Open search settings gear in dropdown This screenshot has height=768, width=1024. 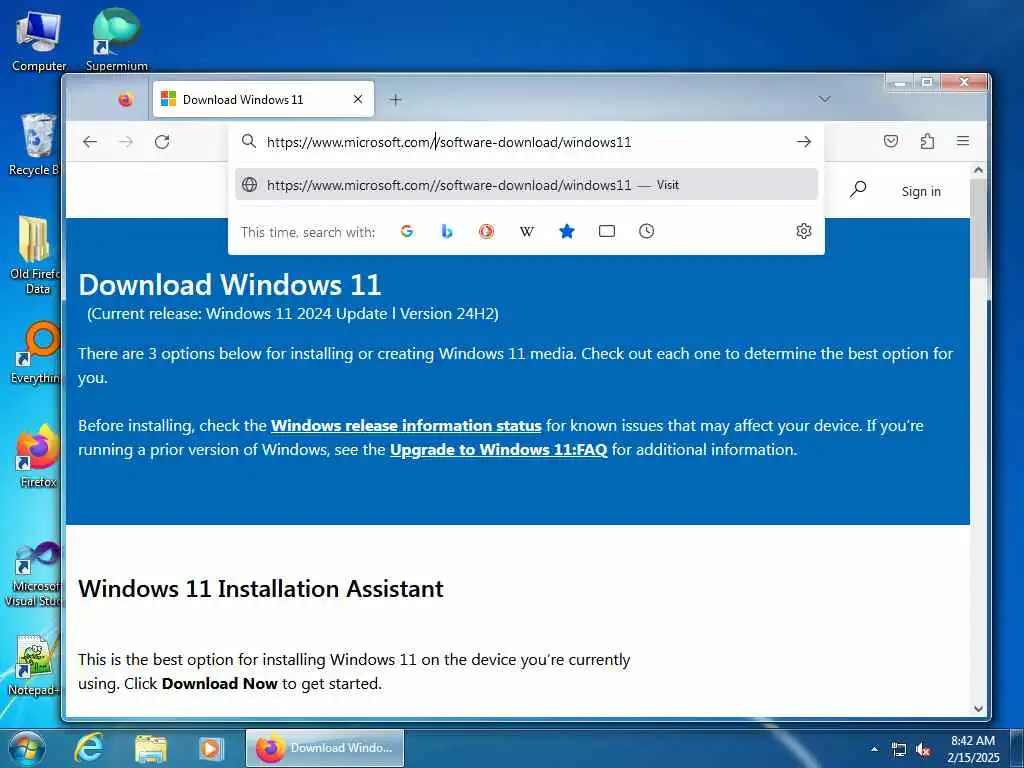[x=804, y=231]
